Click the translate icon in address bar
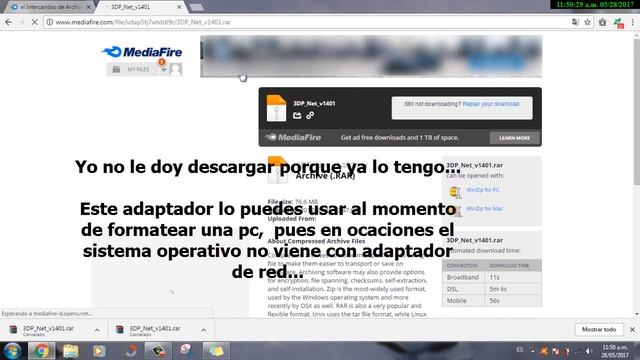Image resolution: width=640 pixels, height=360 pixels. 575,22
